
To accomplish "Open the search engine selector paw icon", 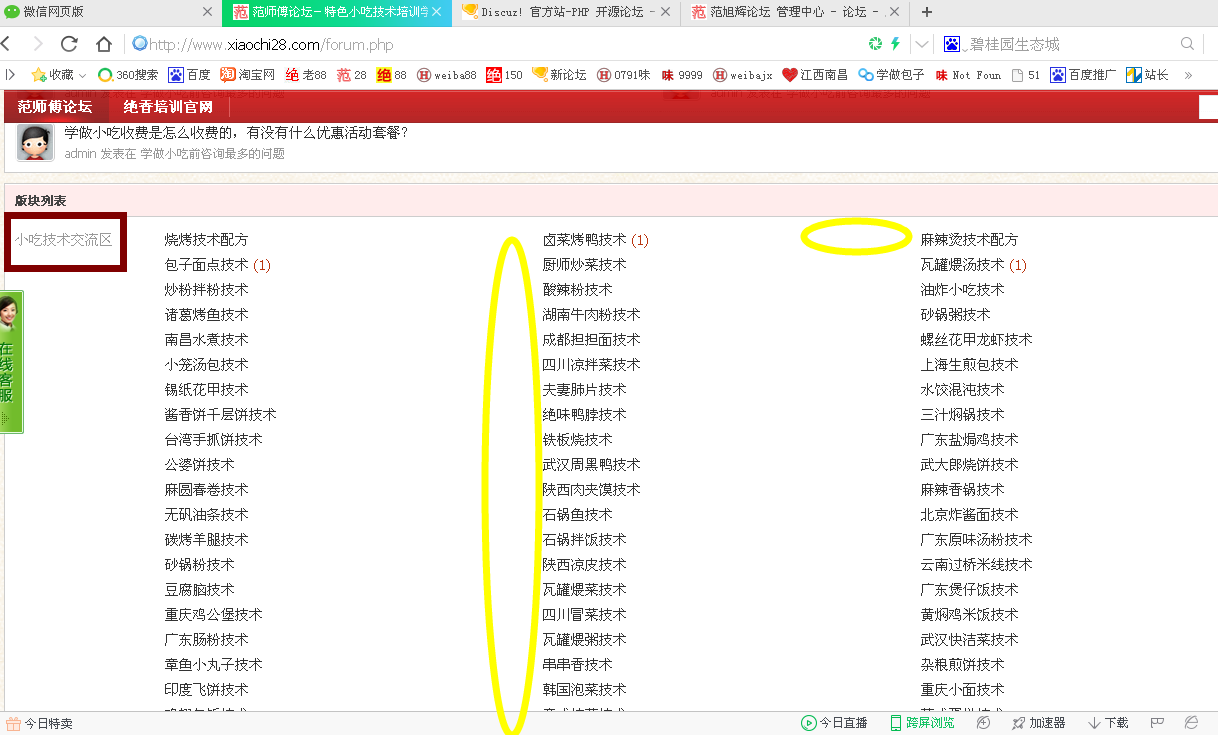I will click(x=951, y=44).
